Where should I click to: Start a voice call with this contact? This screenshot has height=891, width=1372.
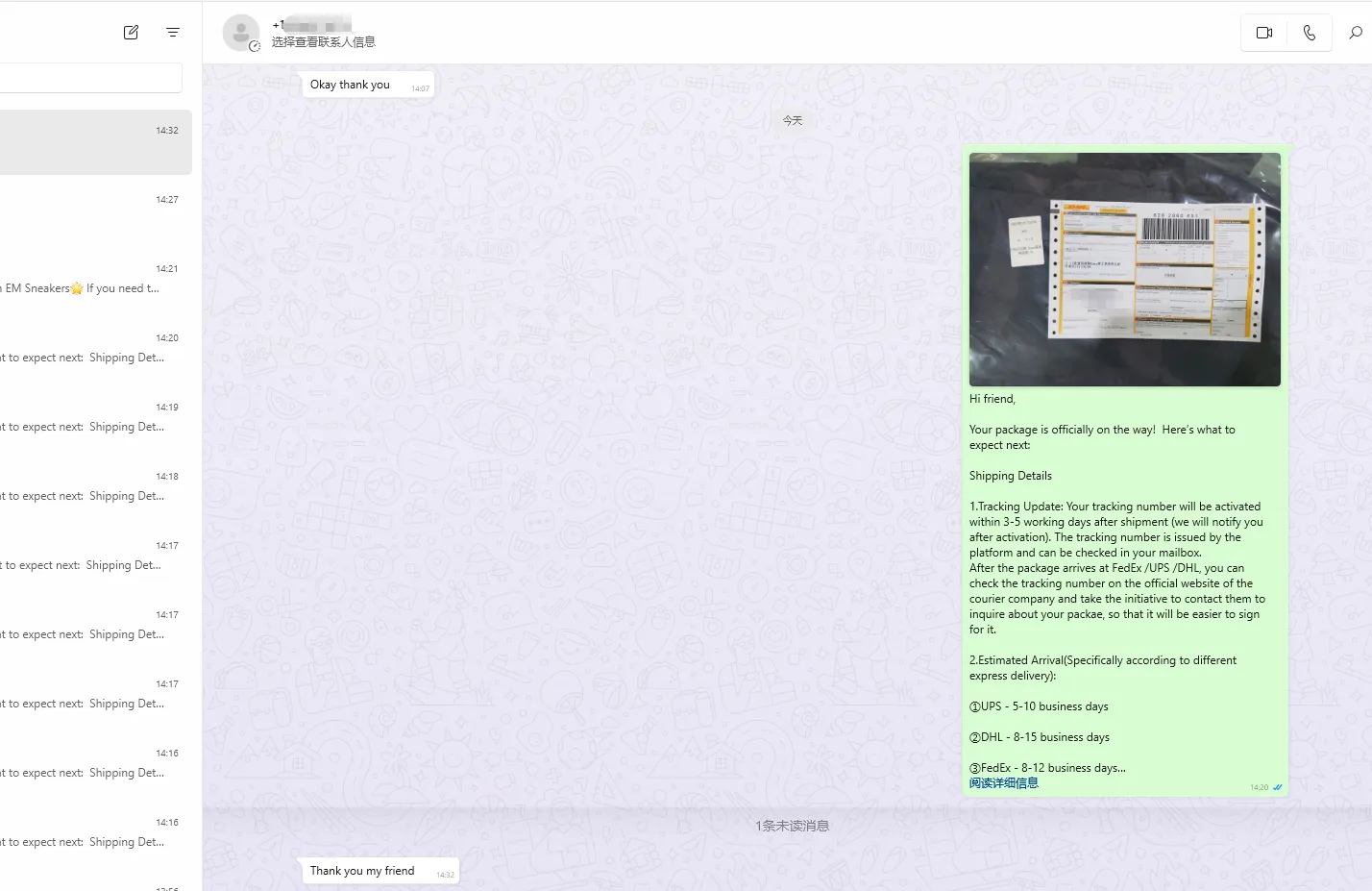1309,33
